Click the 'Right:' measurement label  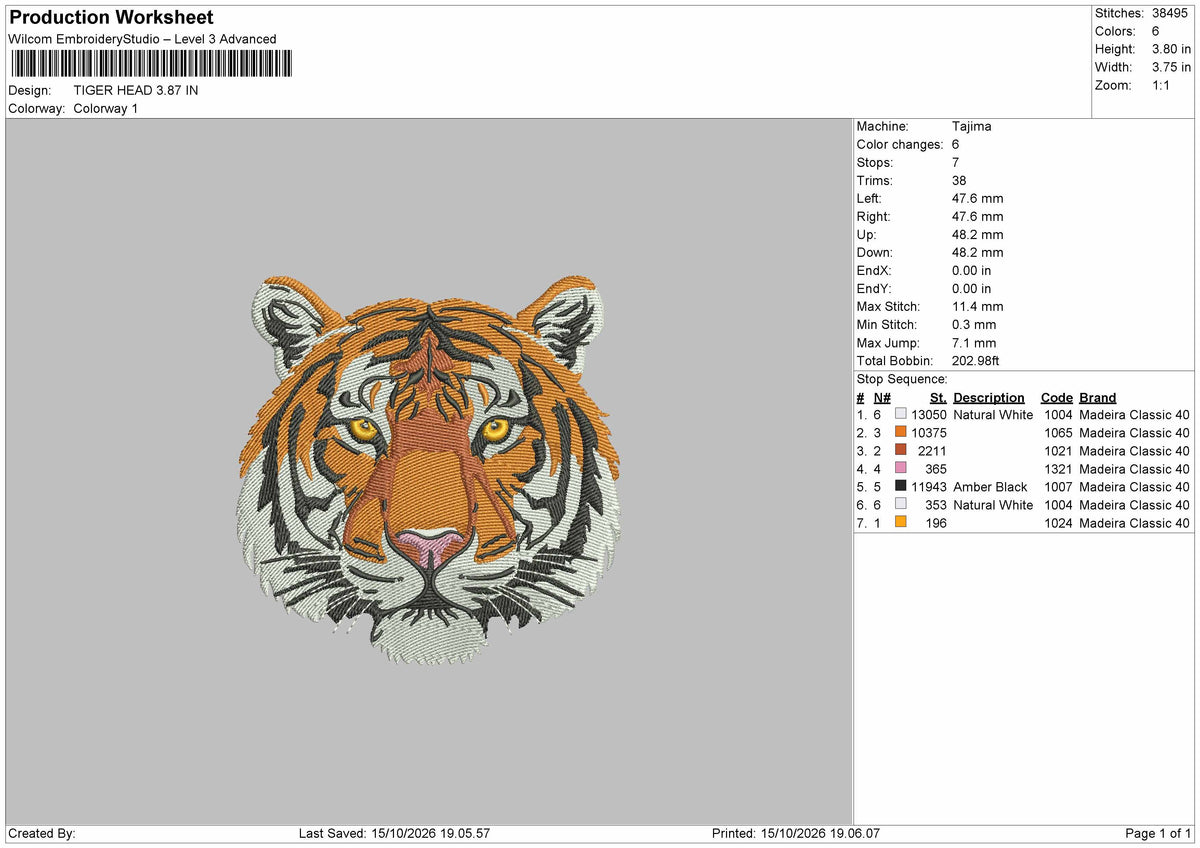pos(873,216)
